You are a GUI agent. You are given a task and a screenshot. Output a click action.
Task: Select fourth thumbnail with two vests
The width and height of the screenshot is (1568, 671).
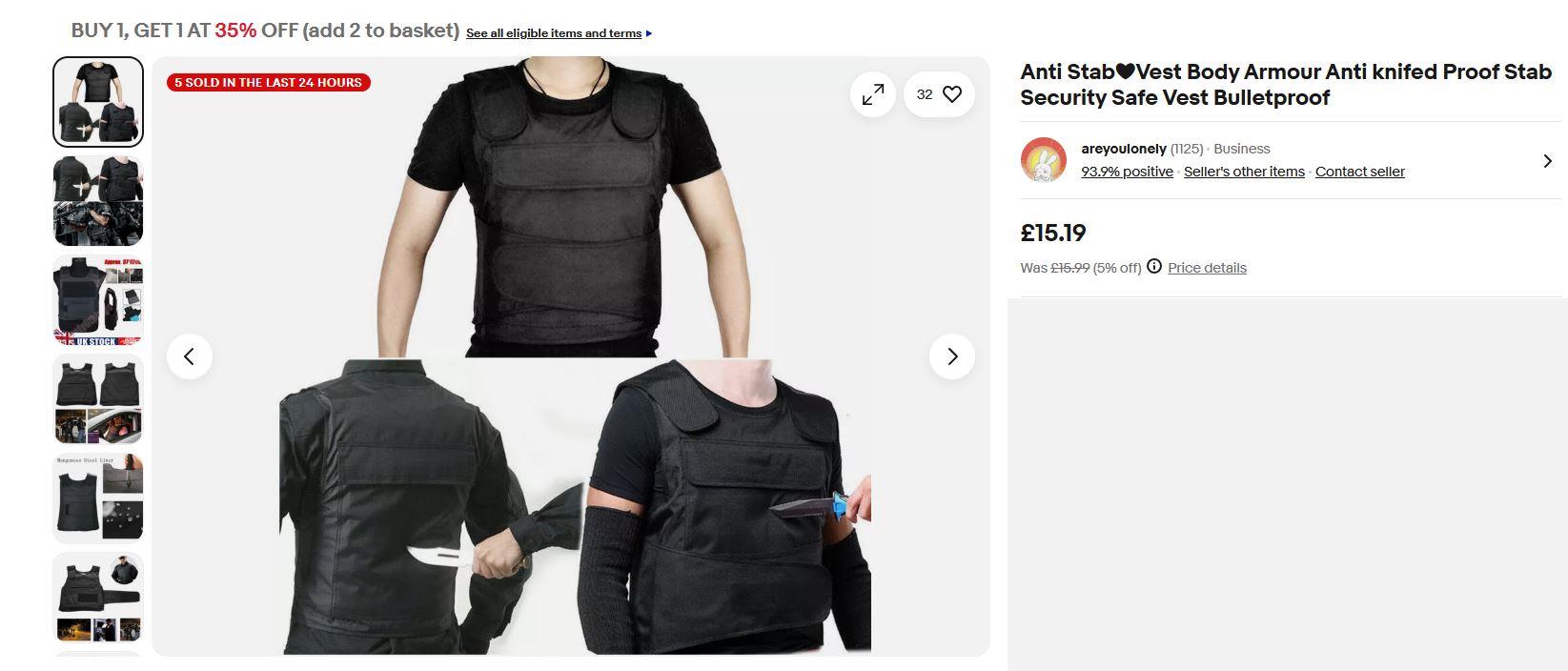pos(98,399)
